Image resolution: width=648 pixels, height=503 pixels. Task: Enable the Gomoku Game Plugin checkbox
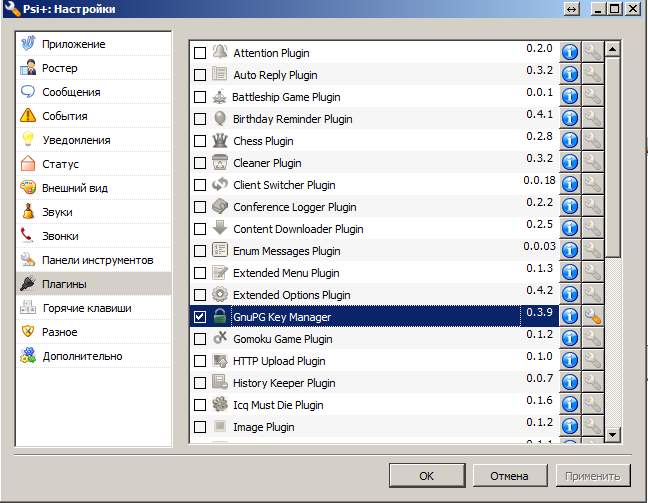(200, 339)
